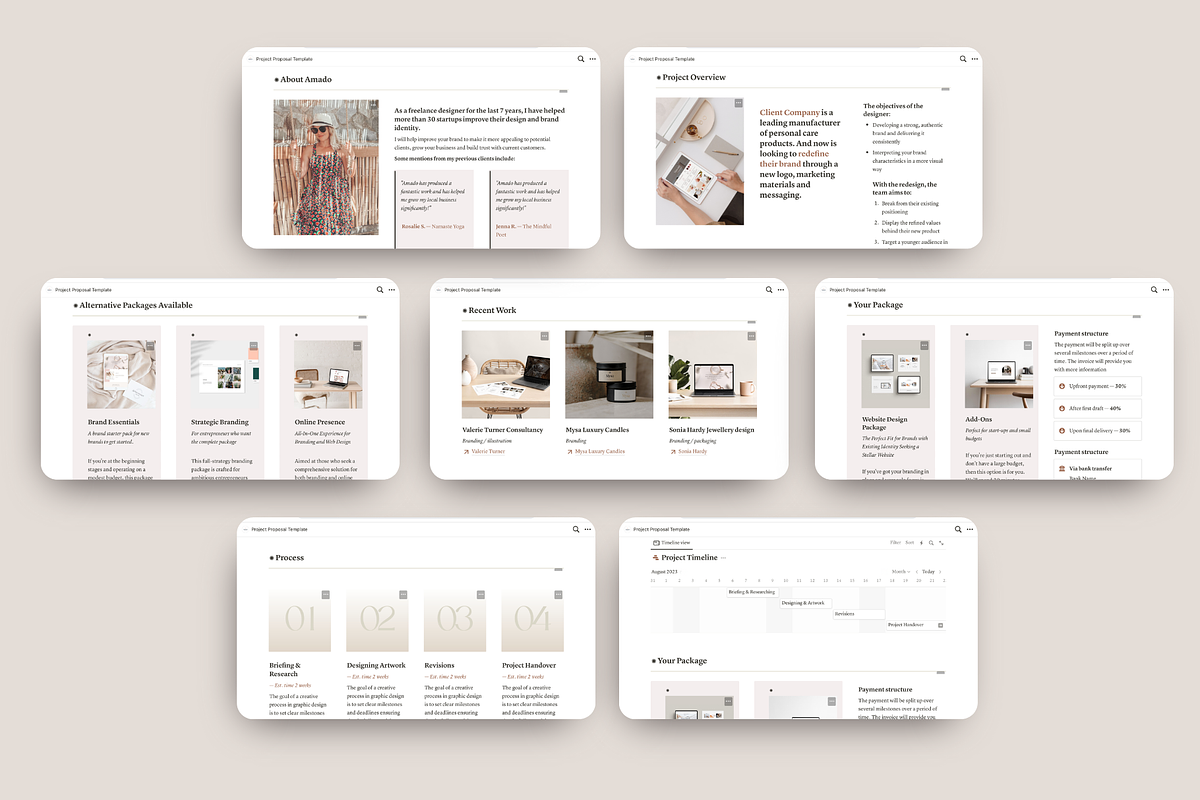Select the Timeline view tab

[676, 542]
